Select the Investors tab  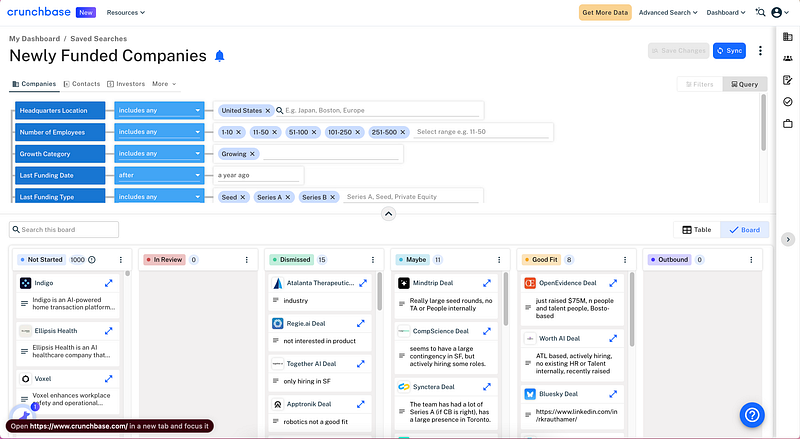click(x=126, y=84)
